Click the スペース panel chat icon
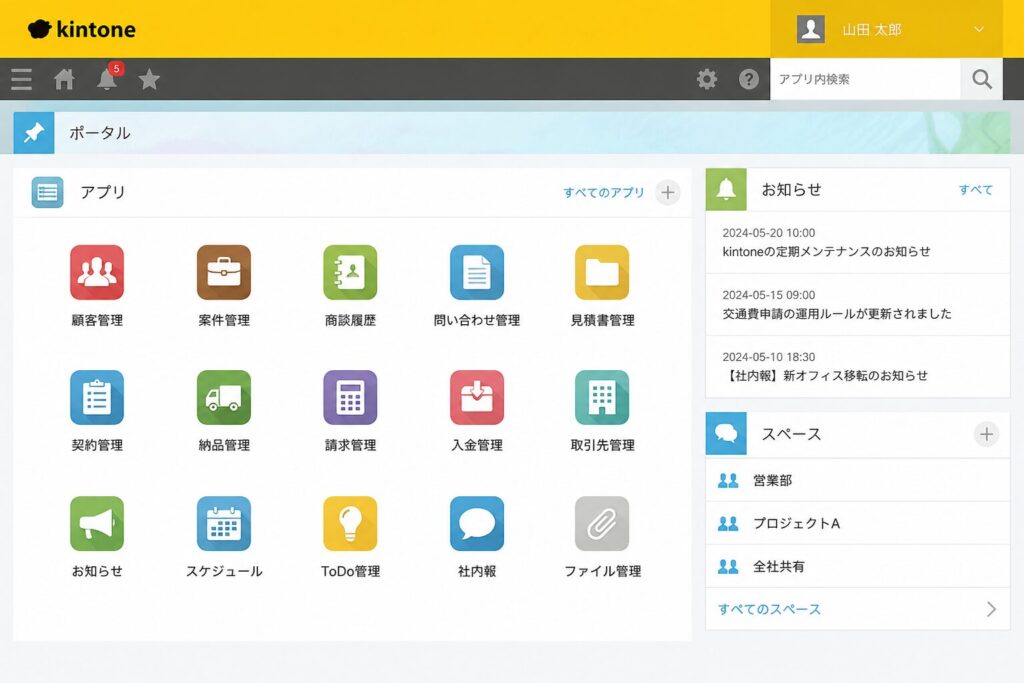 point(726,434)
